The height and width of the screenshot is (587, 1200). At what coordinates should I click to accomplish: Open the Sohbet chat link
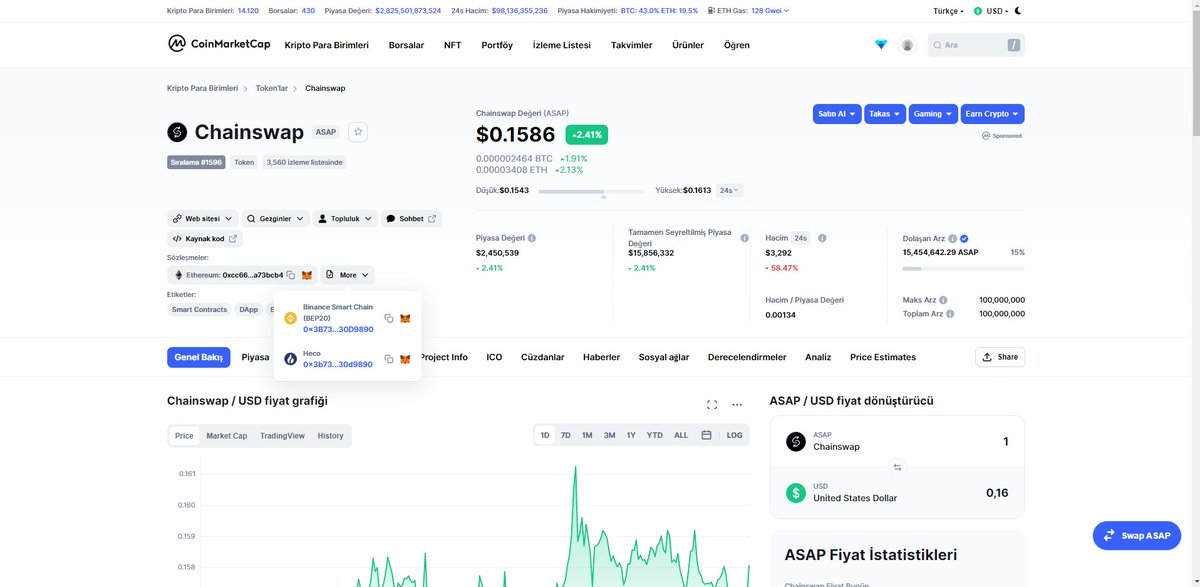[x=411, y=219]
